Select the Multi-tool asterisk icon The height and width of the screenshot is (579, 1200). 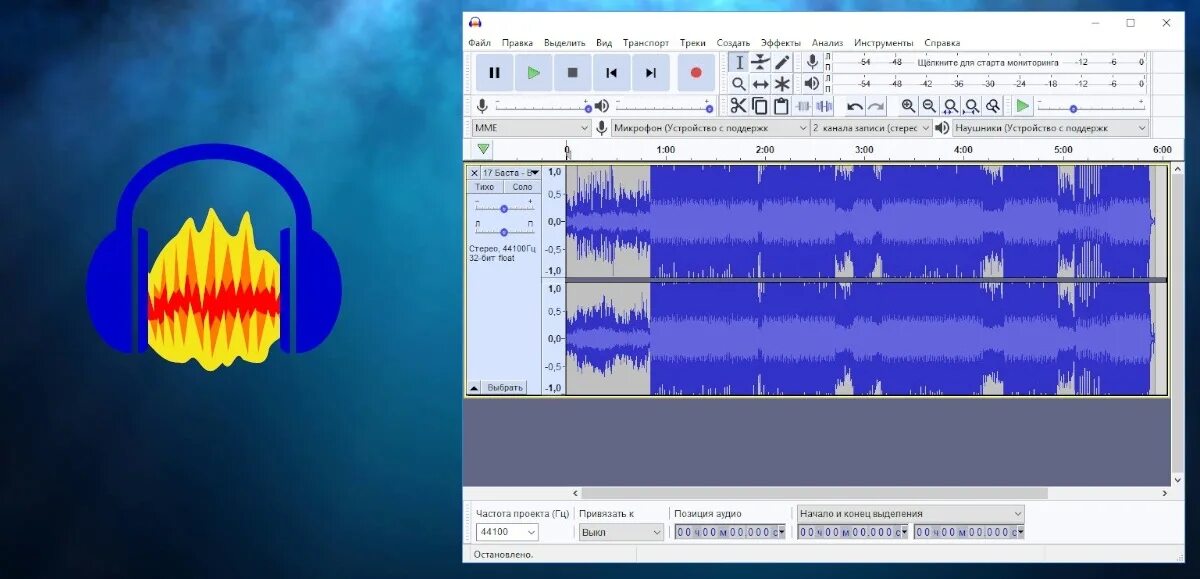click(x=782, y=84)
